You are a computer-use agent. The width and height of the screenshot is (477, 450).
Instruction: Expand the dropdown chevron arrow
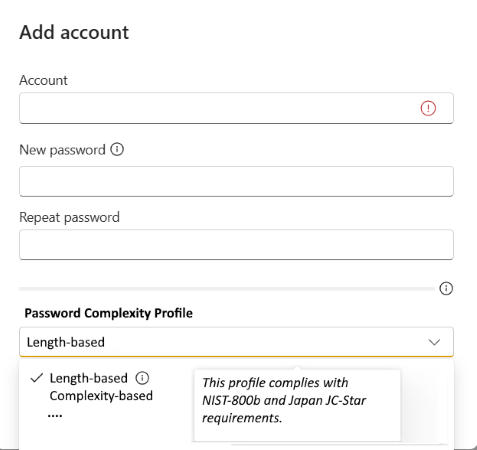coord(434,342)
